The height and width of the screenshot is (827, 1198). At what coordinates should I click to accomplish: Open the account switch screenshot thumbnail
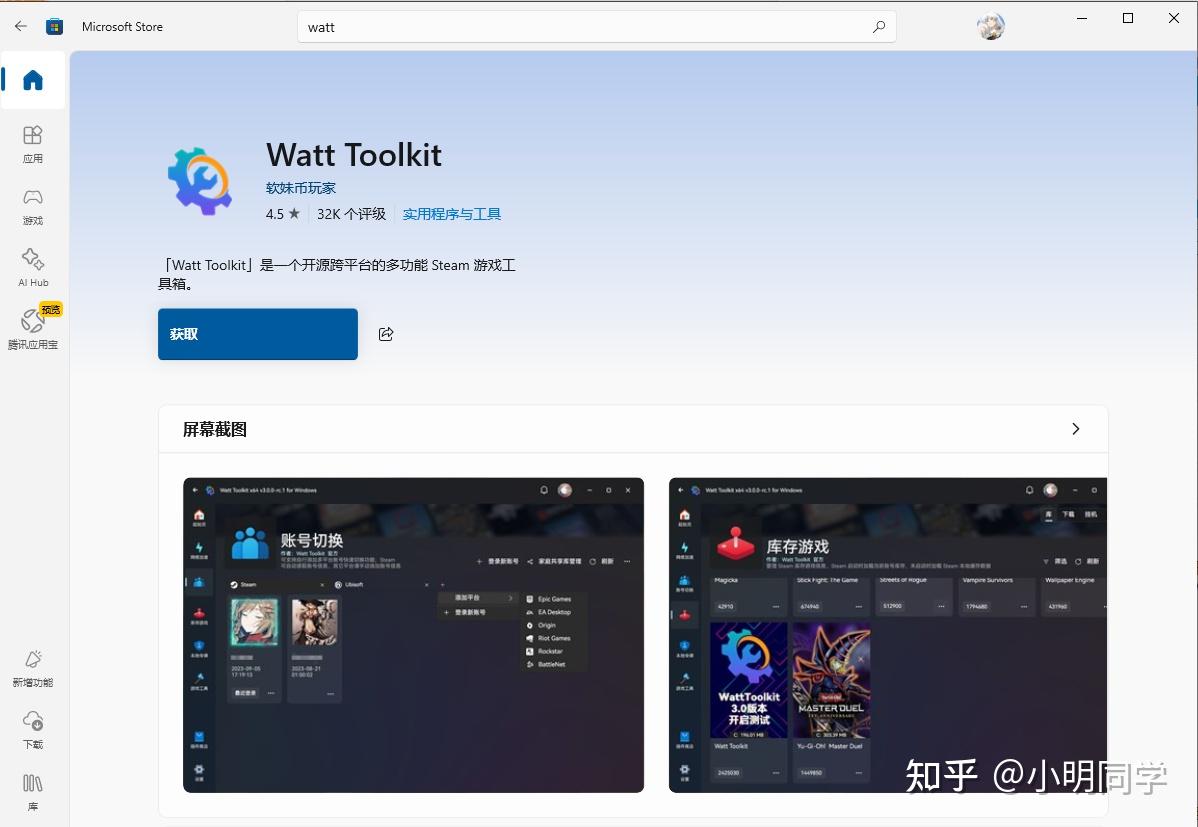(413, 634)
